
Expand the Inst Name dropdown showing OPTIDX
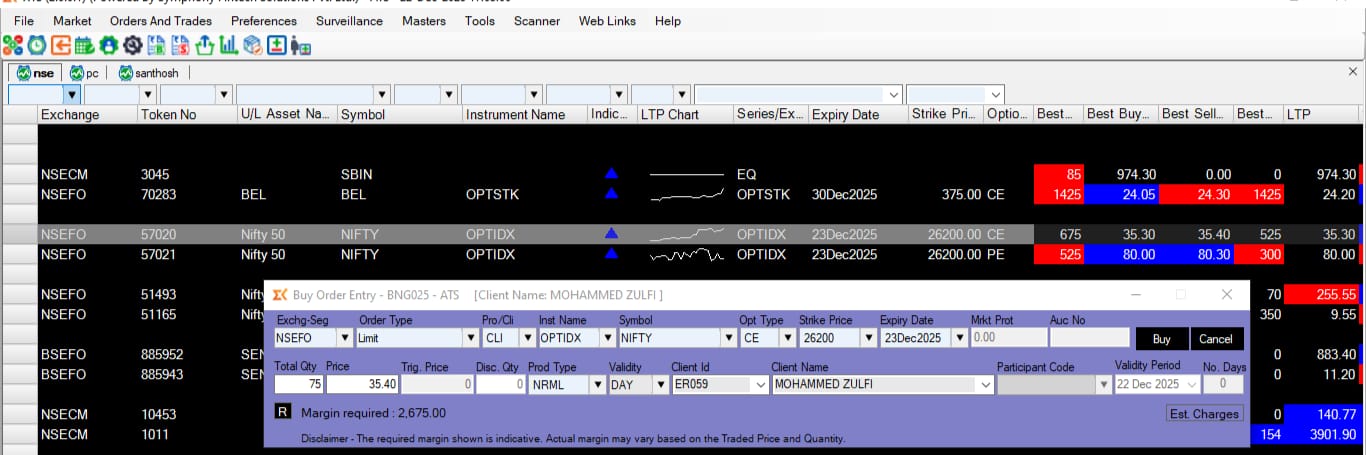coord(606,338)
